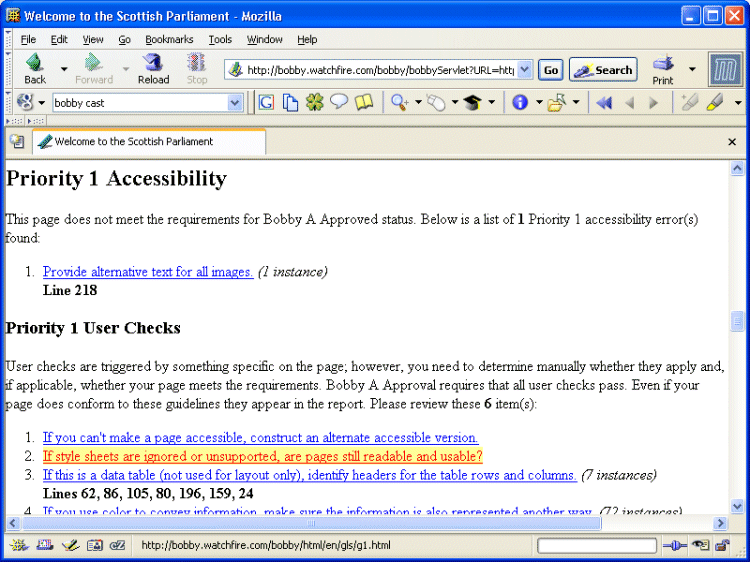Click the search engine globe icon
This screenshot has width=750, height=562.
tap(25, 102)
